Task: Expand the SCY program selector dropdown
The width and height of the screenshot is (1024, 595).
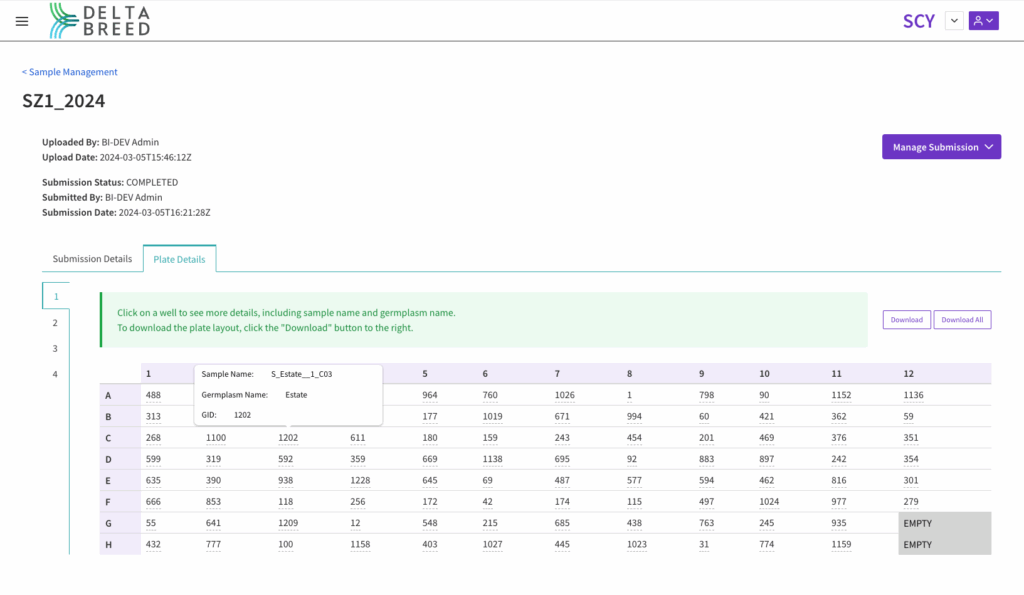Action: click(953, 21)
